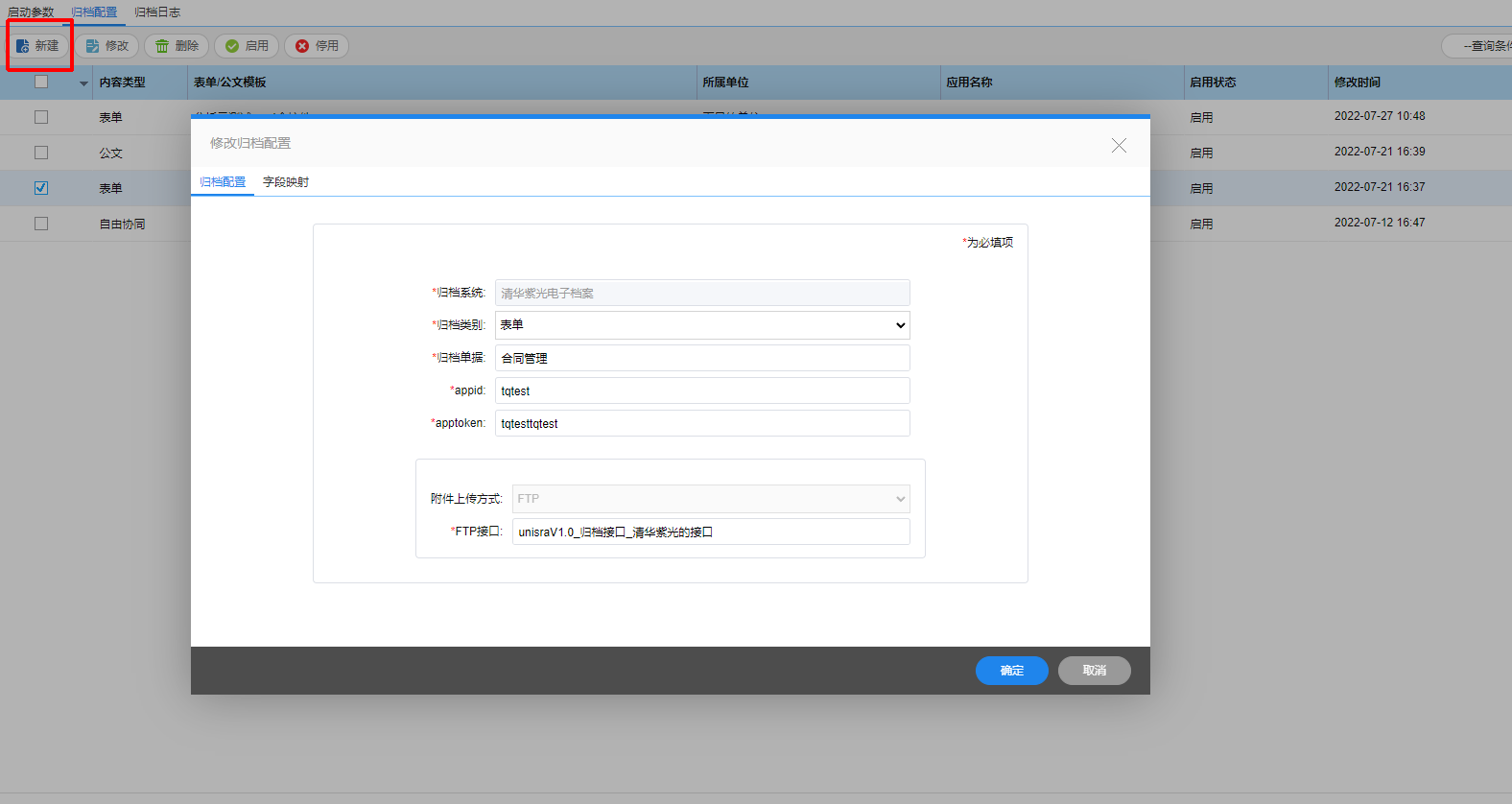
Task: Open the 归档日志 tab
Action: click(x=157, y=12)
